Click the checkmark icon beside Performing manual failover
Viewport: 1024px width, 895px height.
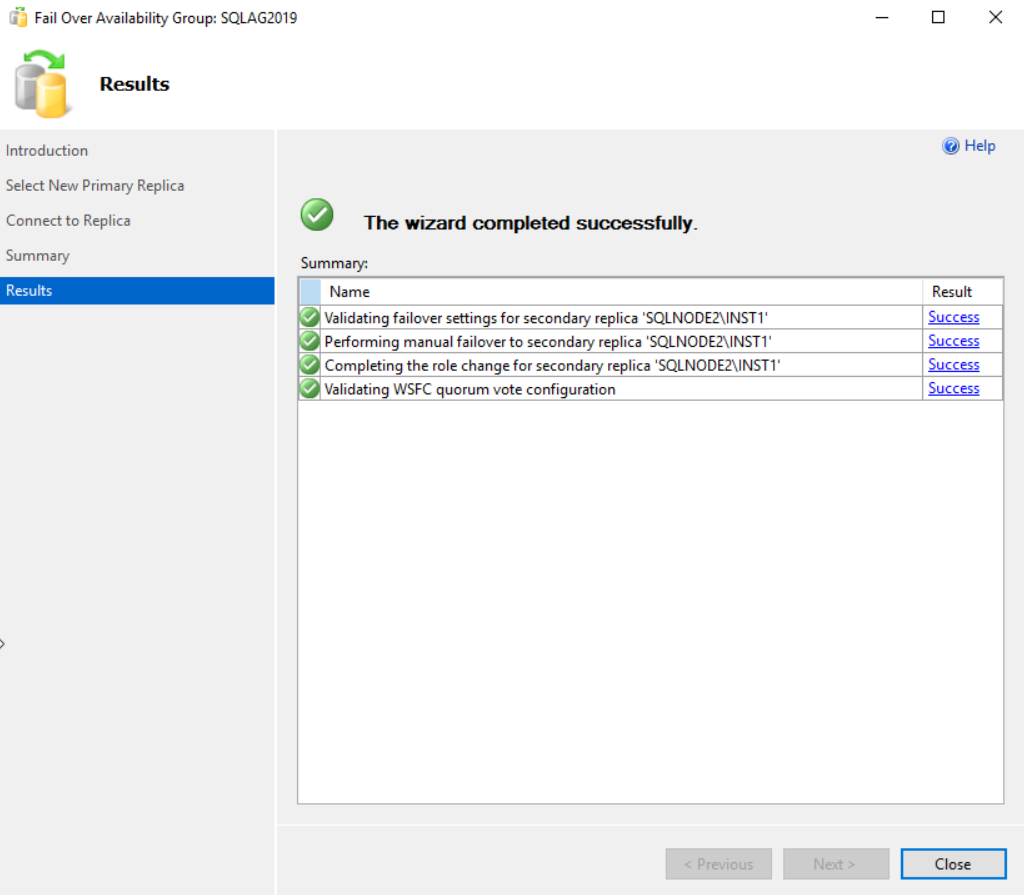pyautogui.click(x=310, y=341)
